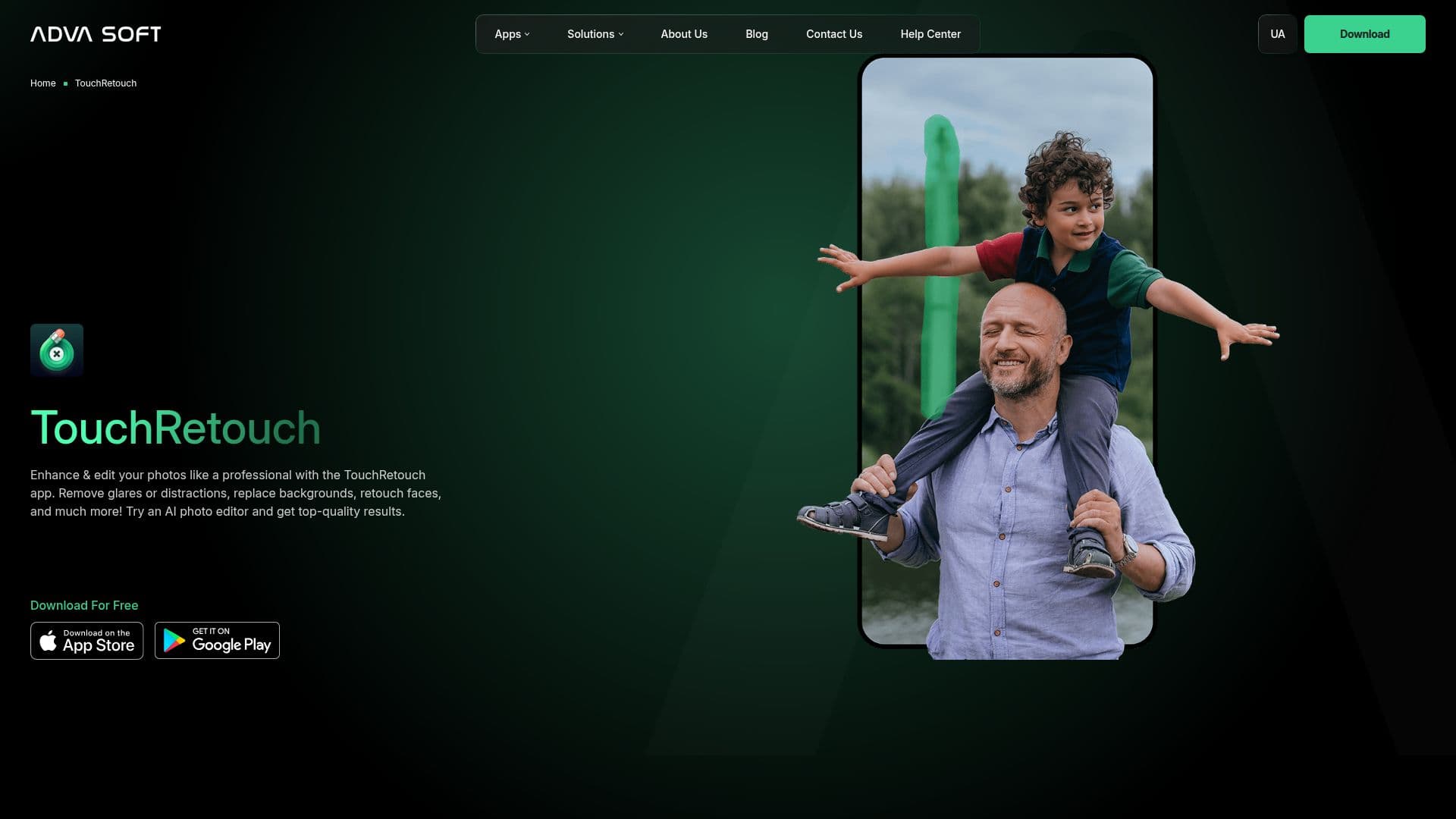Expand the Apps dropdown menu

(x=512, y=34)
